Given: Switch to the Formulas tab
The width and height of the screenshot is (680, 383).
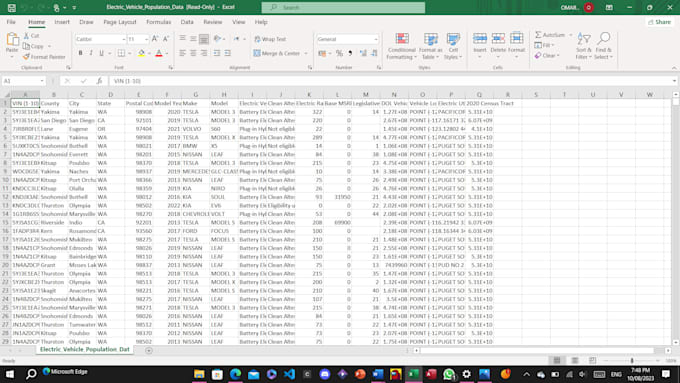Looking at the screenshot, I should [x=158, y=22].
